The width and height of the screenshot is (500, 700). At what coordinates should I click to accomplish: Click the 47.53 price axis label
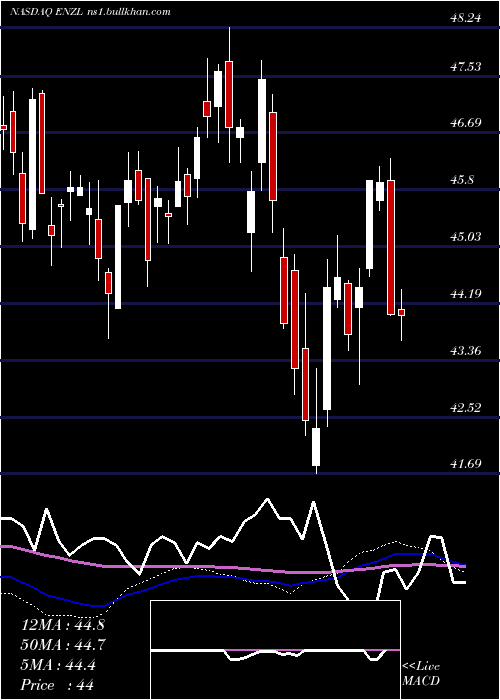(466, 67)
